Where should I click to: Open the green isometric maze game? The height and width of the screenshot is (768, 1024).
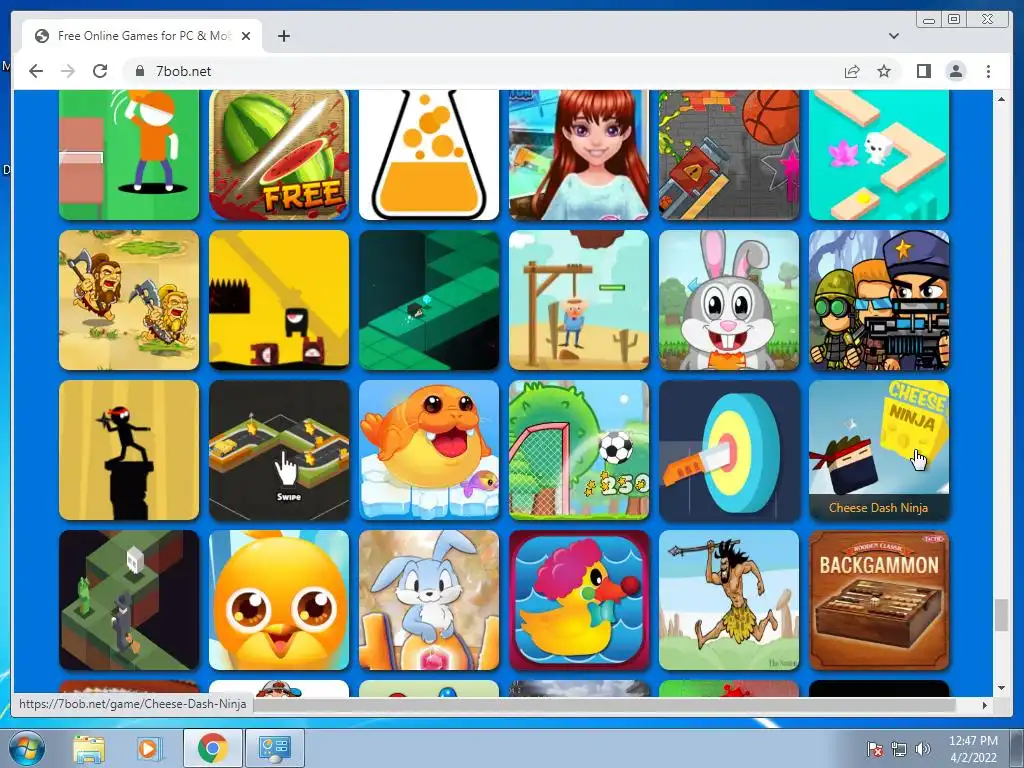pos(429,300)
